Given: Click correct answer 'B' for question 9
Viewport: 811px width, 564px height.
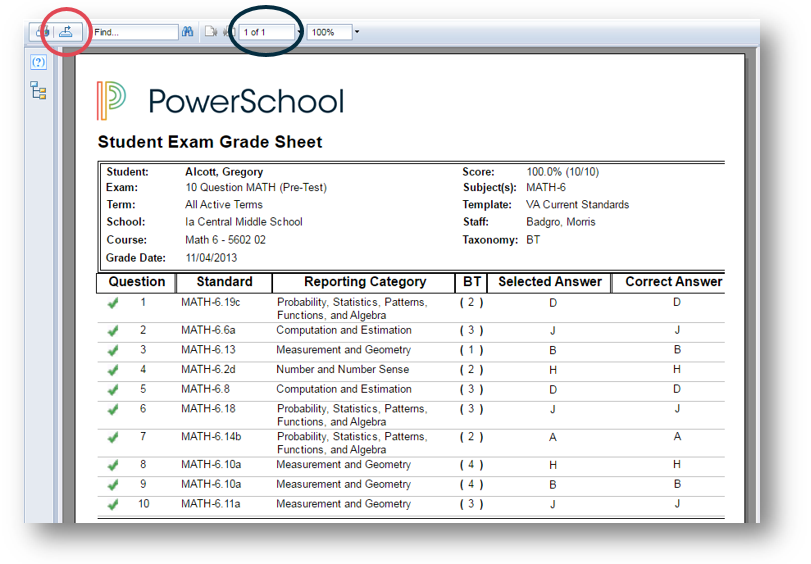Looking at the screenshot, I should pyautogui.click(x=677, y=484).
